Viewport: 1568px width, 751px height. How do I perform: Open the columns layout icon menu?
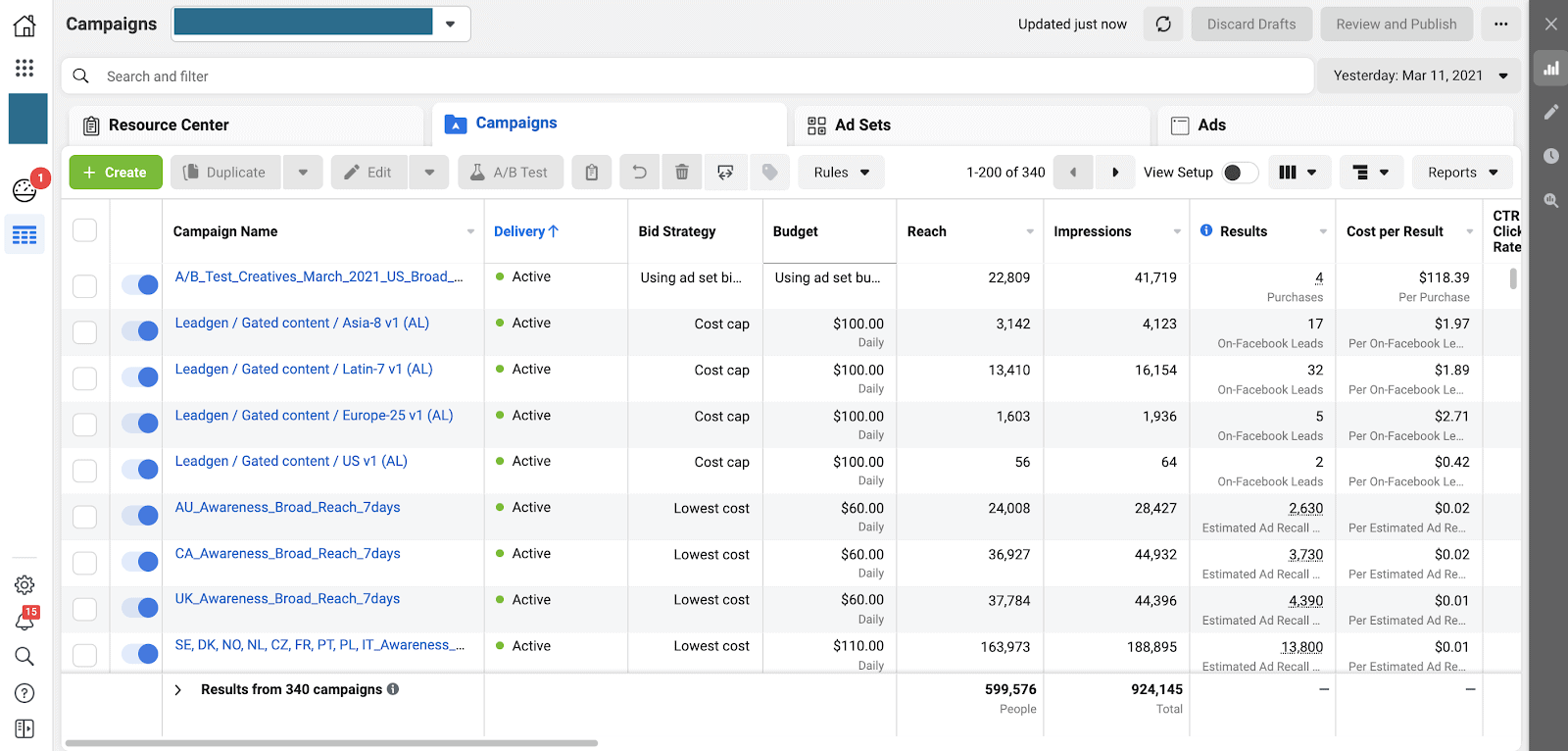(1298, 173)
